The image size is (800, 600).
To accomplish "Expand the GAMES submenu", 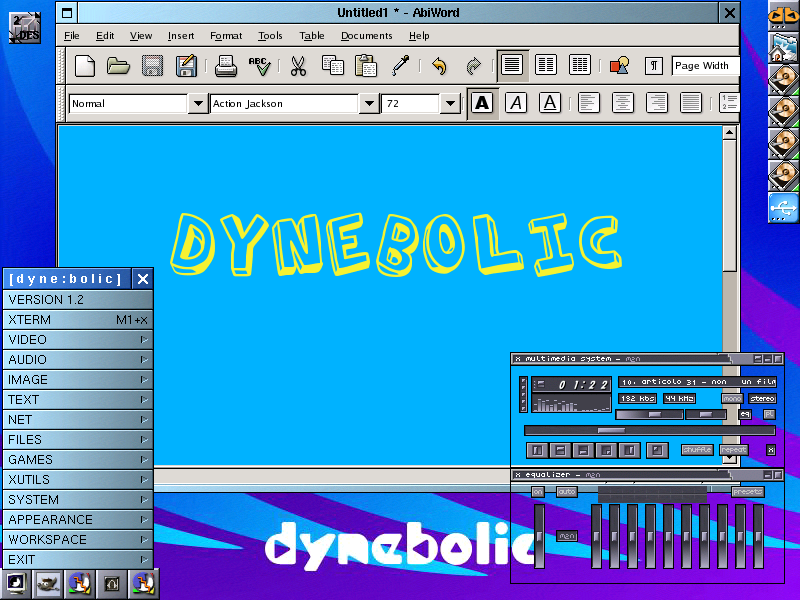I will [78, 460].
